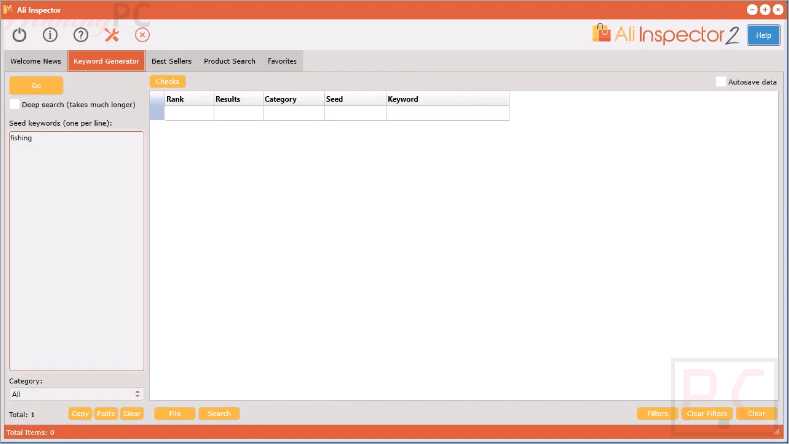789x444 pixels.
Task: Sort by the Category column header
Action: click(293, 99)
